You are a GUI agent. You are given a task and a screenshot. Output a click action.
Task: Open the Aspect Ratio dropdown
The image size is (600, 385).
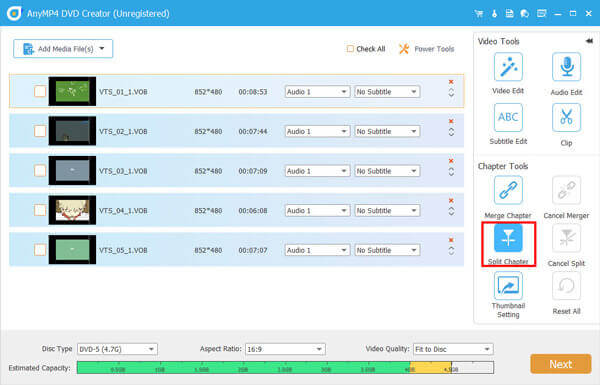point(285,349)
